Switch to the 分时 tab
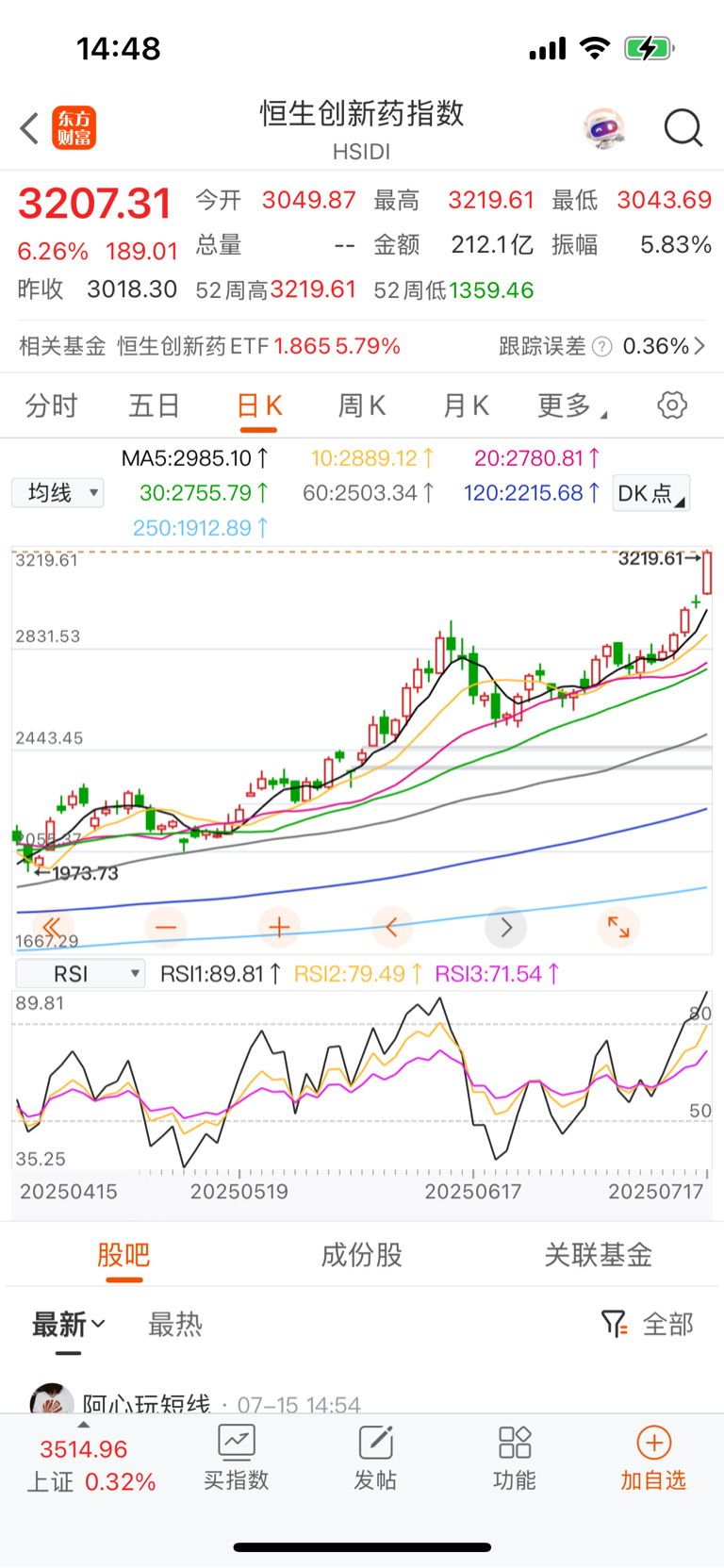The height and width of the screenshot is (1568, 724). tap(52, 405)
